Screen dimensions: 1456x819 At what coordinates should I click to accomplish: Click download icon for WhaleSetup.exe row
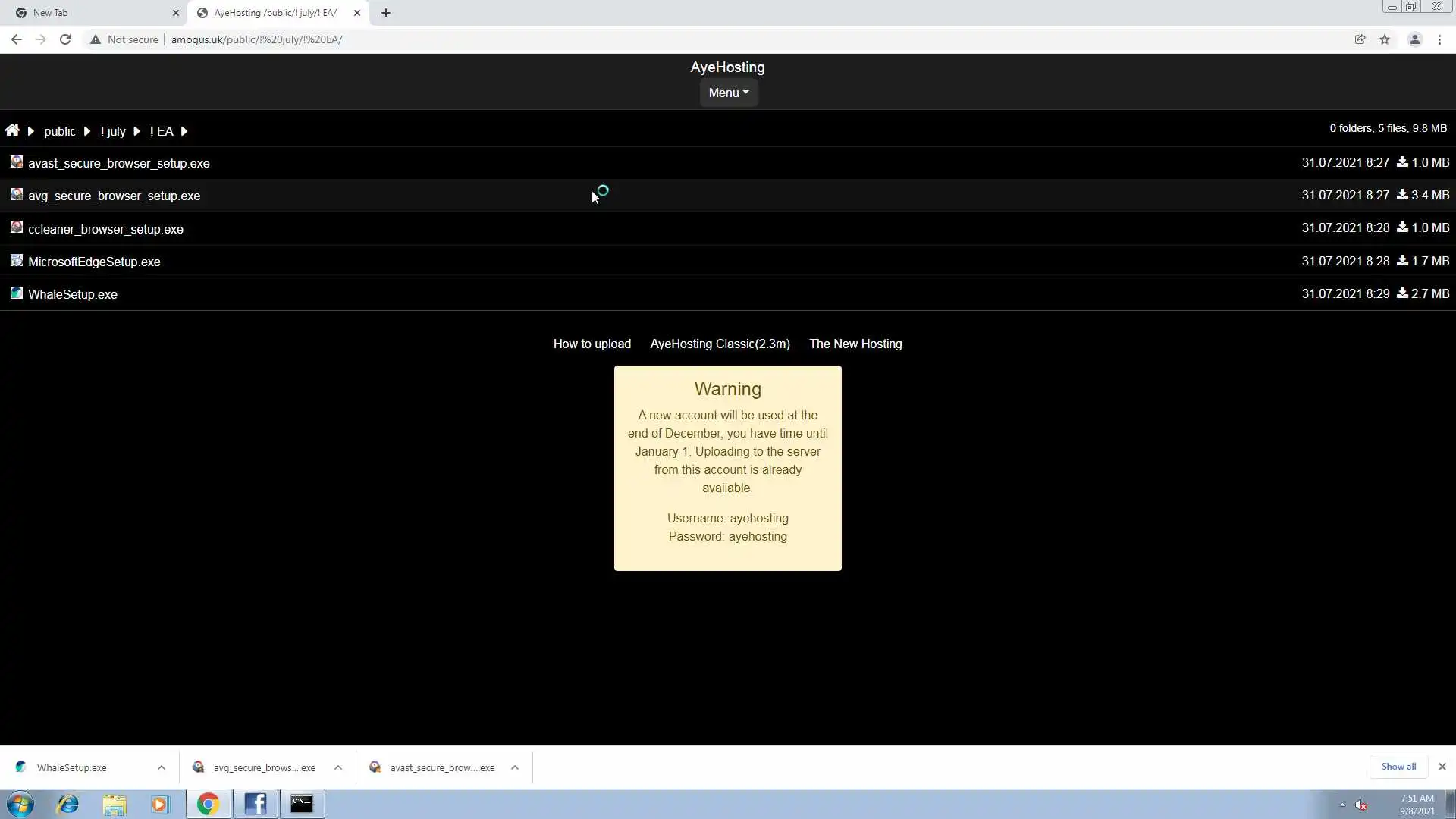click(x=1402, y=293)
